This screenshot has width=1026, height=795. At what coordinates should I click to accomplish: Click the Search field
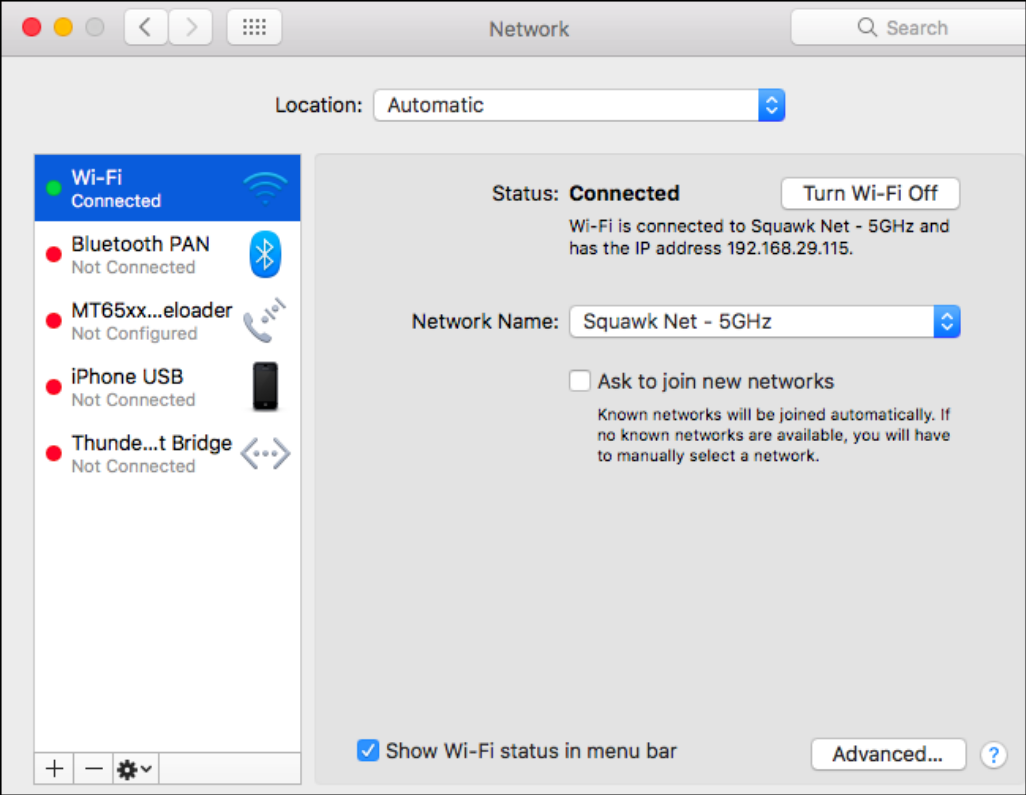pos(910,28)
